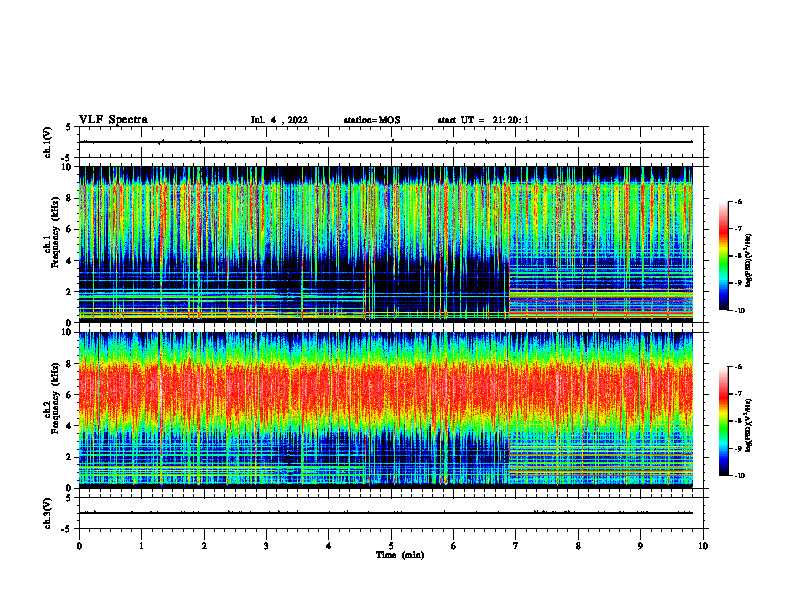Click the "-5" tick on ch.3(V) axis

pos(67,529)
